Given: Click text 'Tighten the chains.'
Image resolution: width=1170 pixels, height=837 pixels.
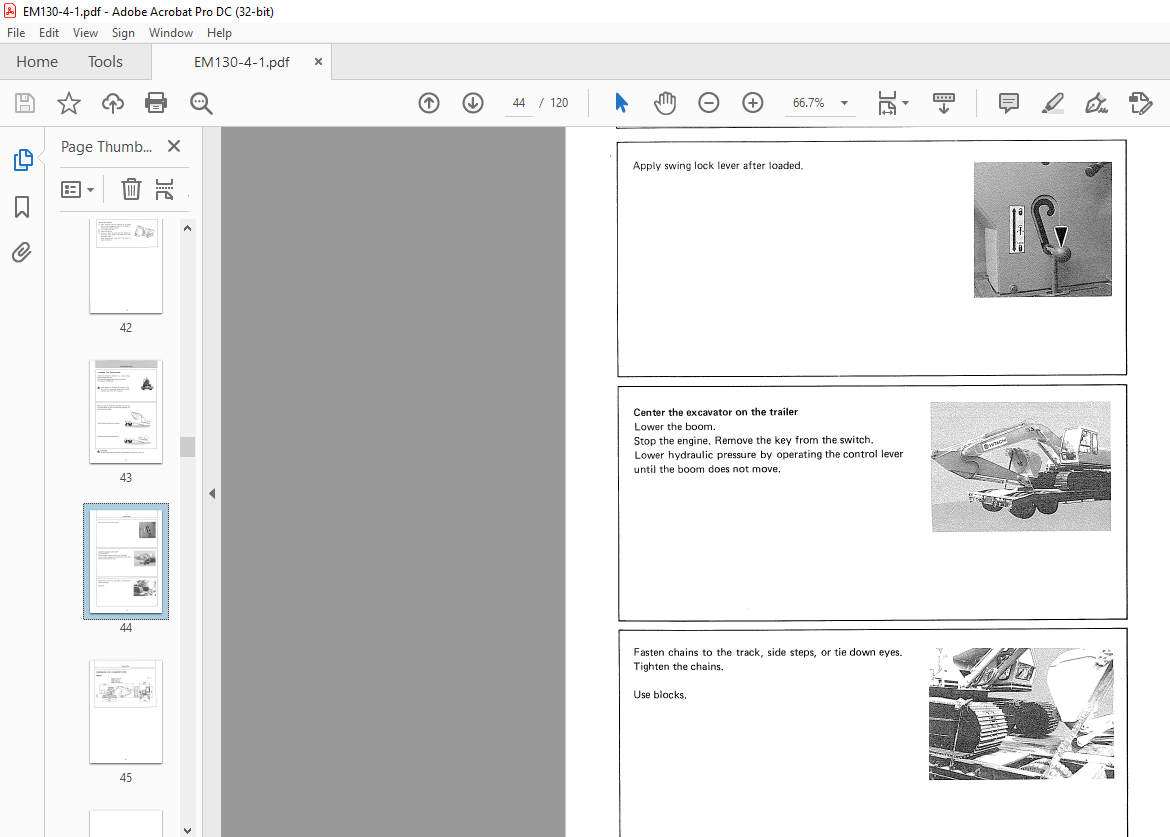Looking at the screenshot, I should pos(678,667).
